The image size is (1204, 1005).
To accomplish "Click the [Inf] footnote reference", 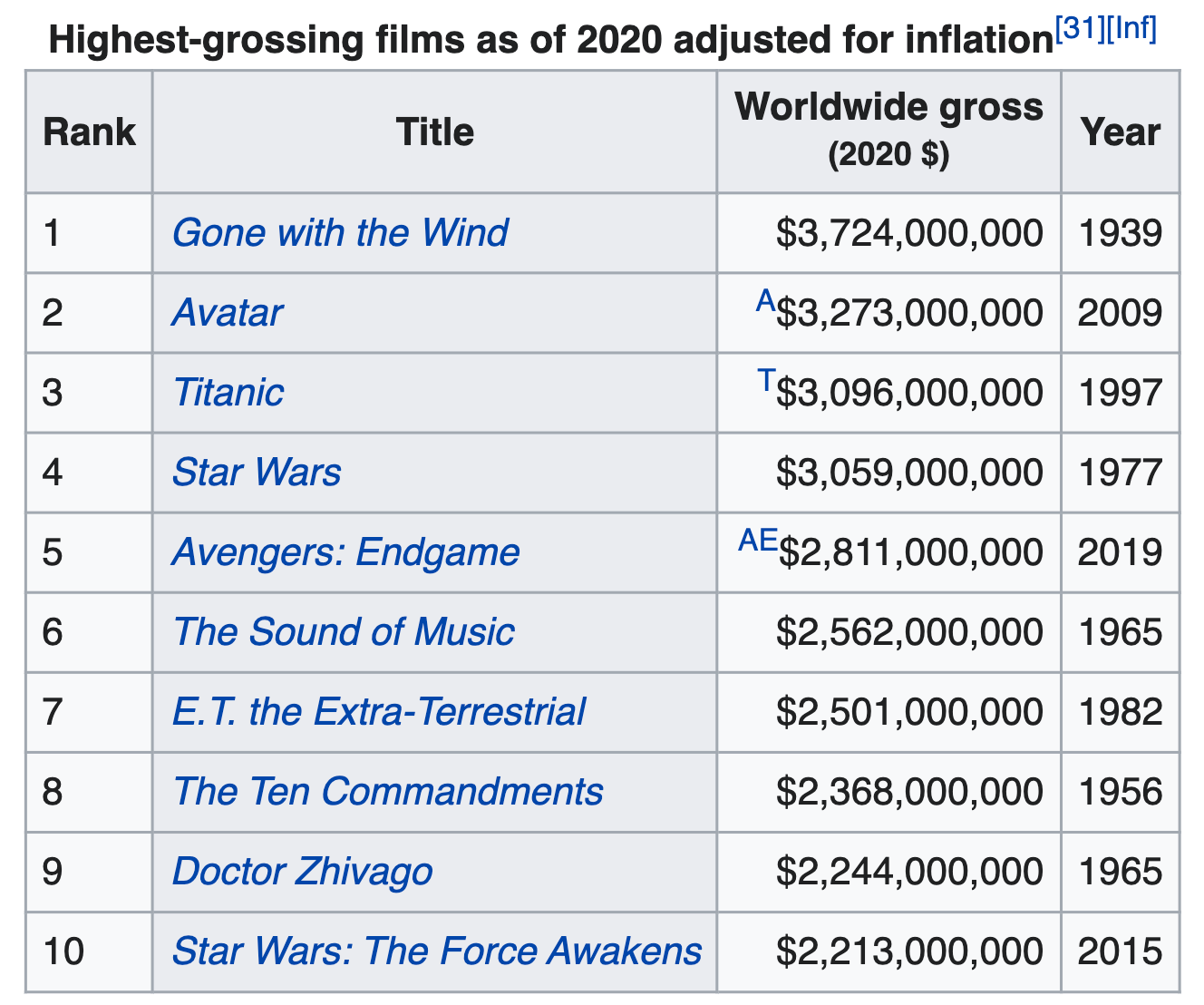I will [1131, 29].
